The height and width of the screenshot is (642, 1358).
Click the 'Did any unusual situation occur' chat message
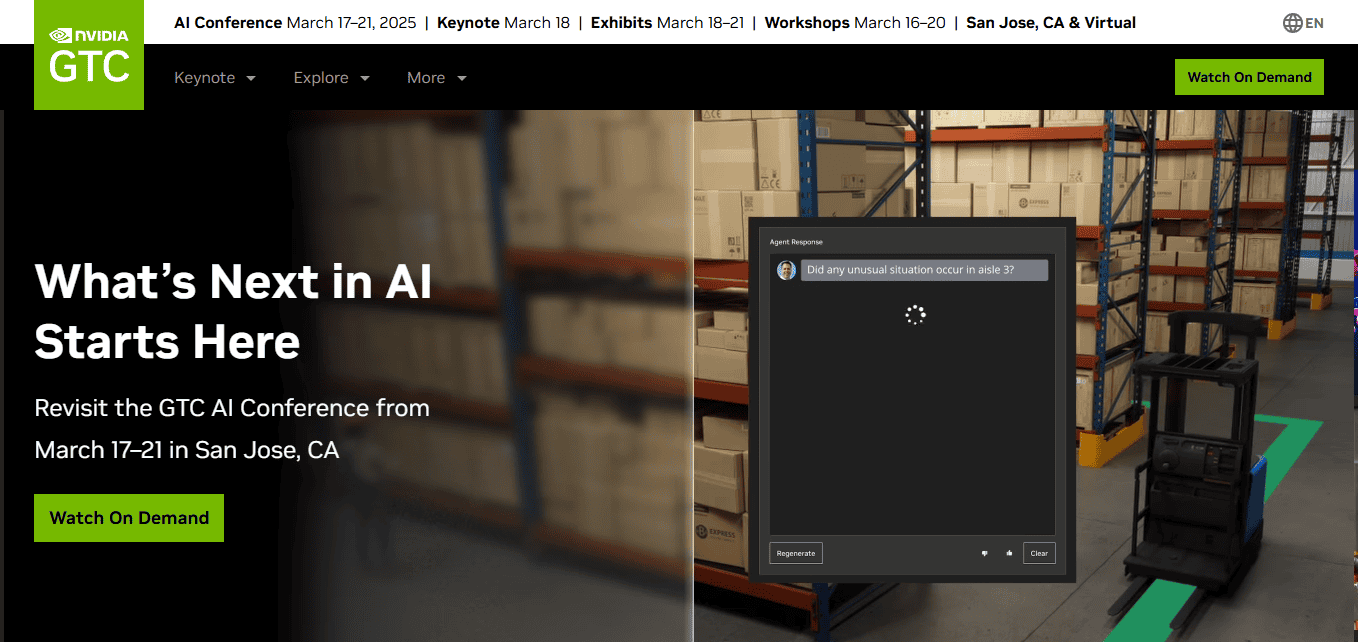(x=924, y=270)
